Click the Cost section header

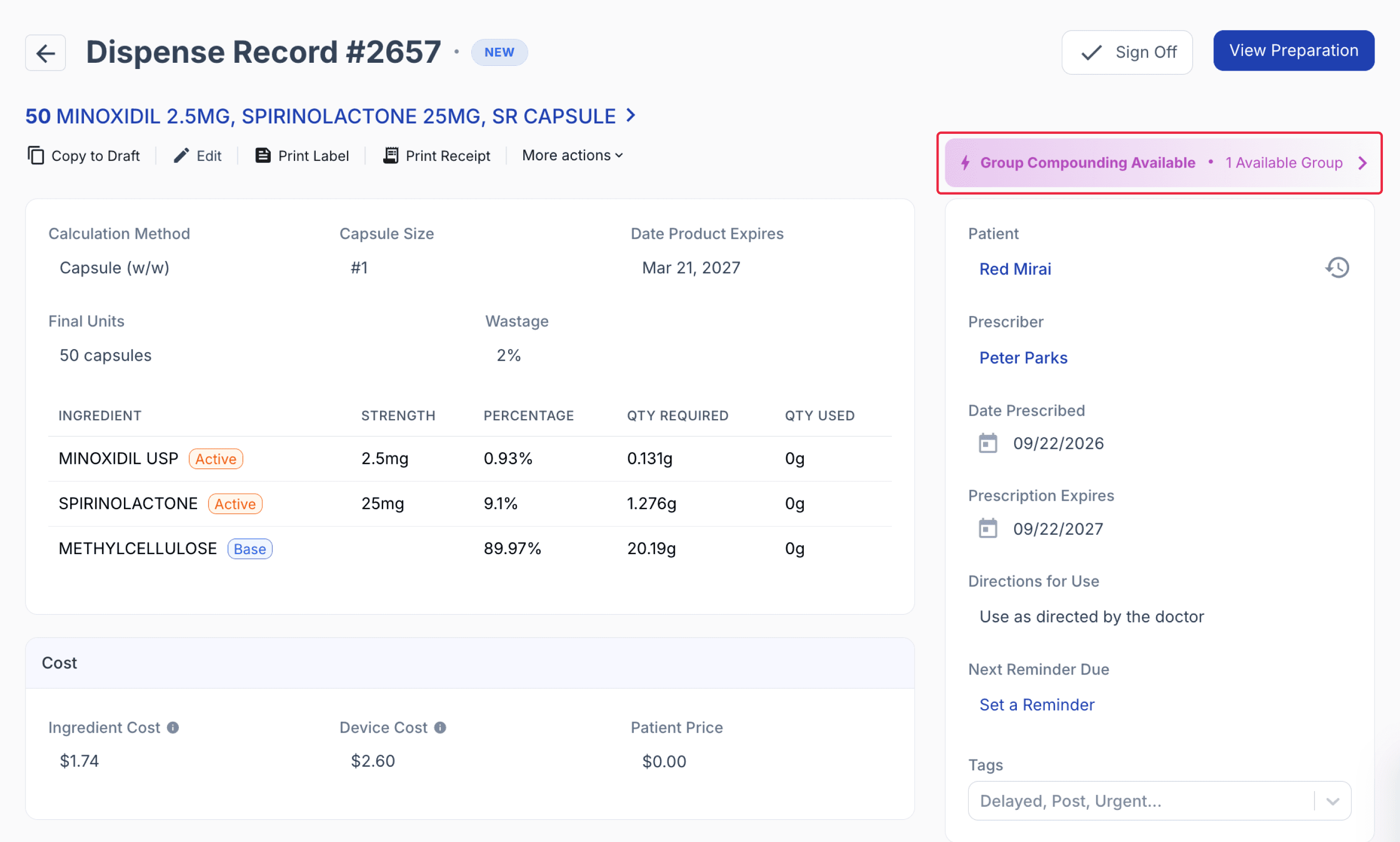(469, 663)
